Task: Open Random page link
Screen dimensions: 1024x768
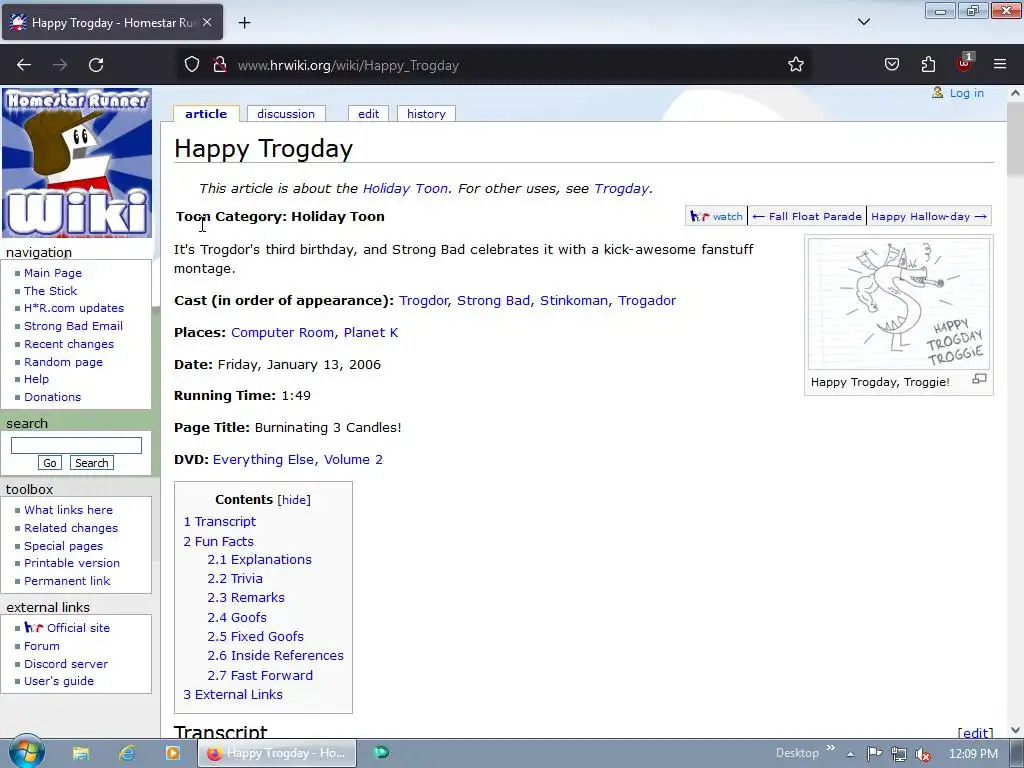Action: coord(63,362)
